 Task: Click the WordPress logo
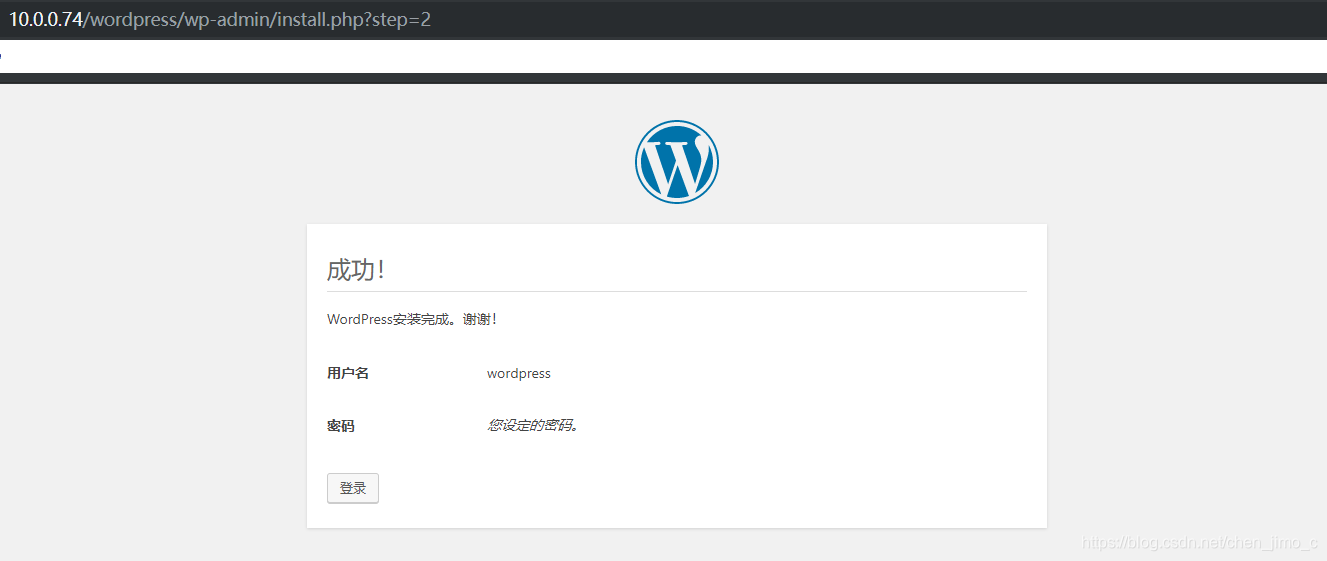(677, 162)
